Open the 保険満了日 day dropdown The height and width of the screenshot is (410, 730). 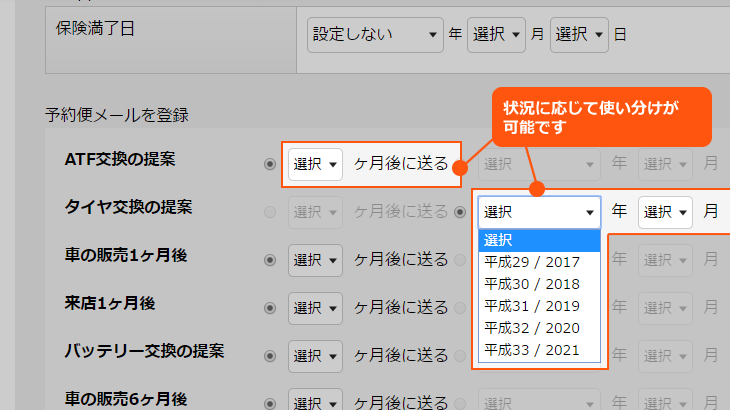[579, 34]
